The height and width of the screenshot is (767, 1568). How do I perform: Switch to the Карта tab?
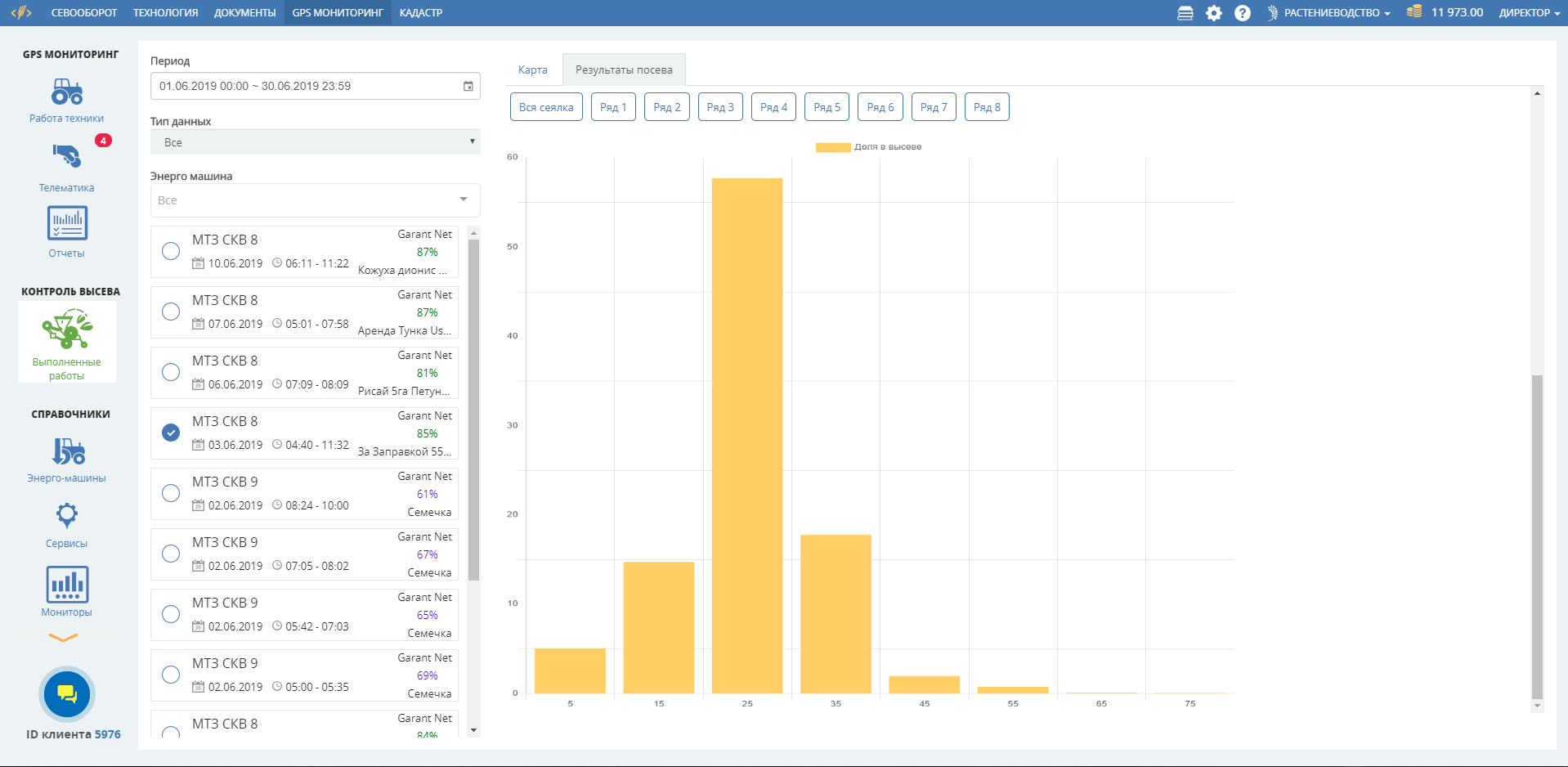tap(532, 70)
